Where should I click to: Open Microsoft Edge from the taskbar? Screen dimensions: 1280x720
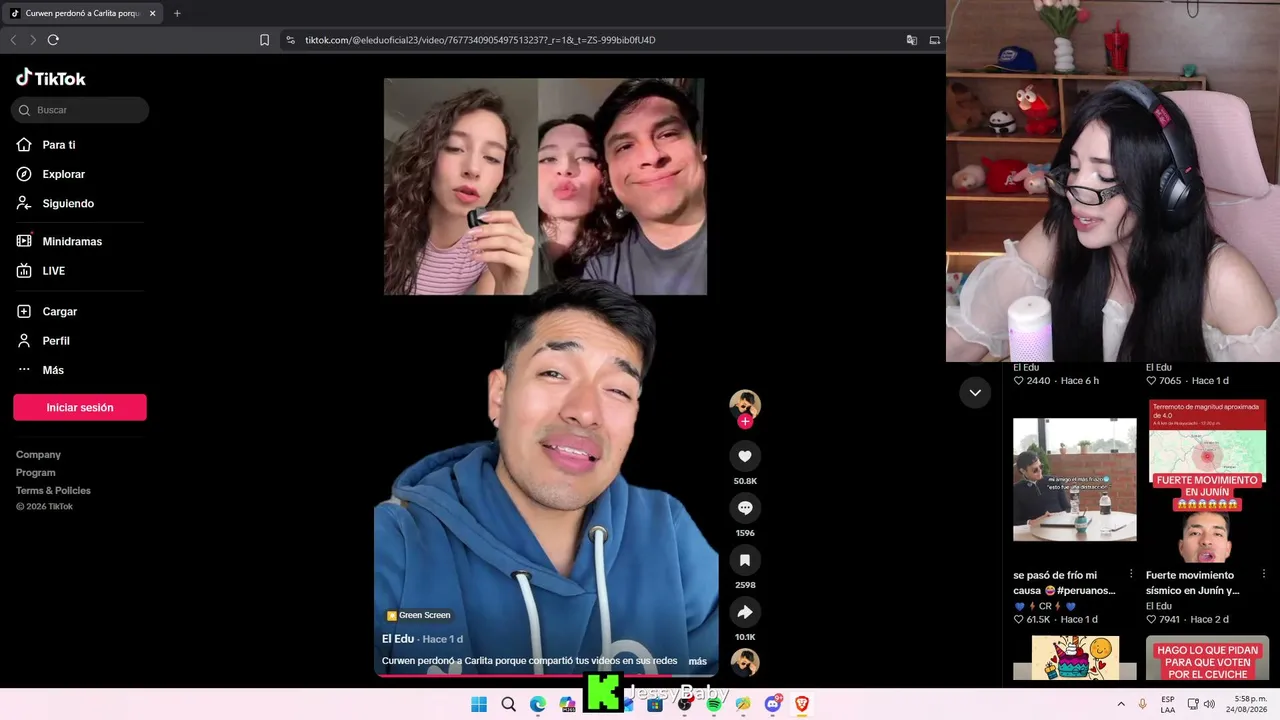tap(538, 704)
